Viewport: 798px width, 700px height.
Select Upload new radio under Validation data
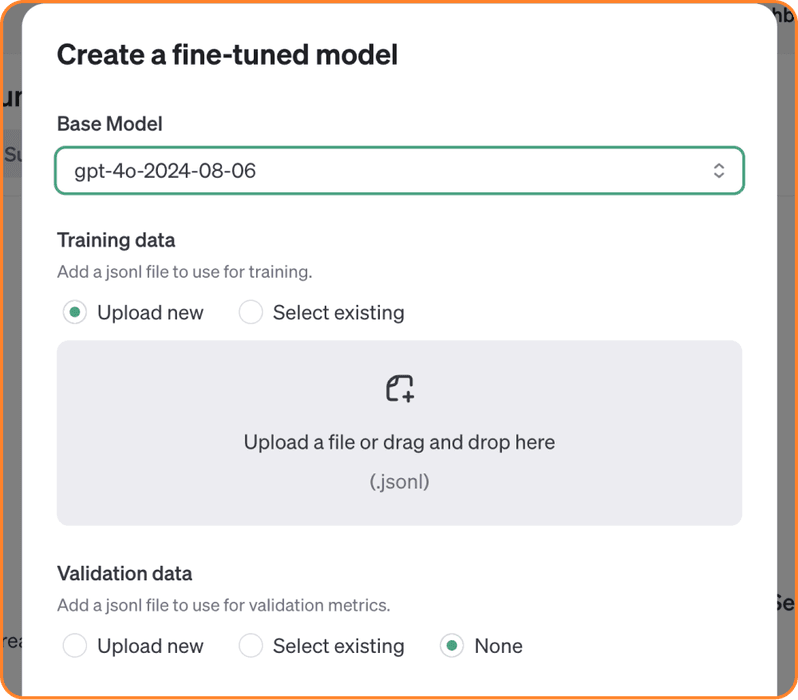74,646
